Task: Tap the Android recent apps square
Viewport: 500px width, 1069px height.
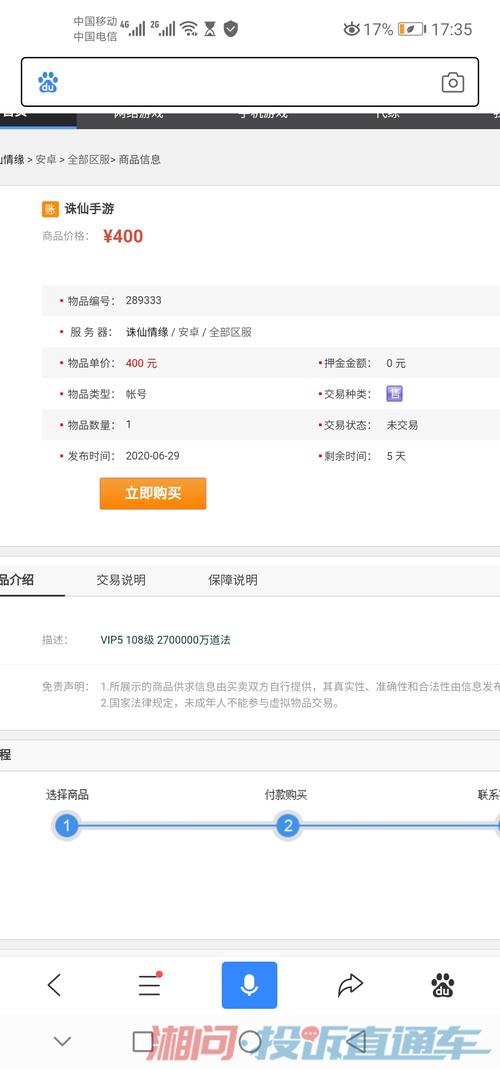Action: coord(143,1041)
